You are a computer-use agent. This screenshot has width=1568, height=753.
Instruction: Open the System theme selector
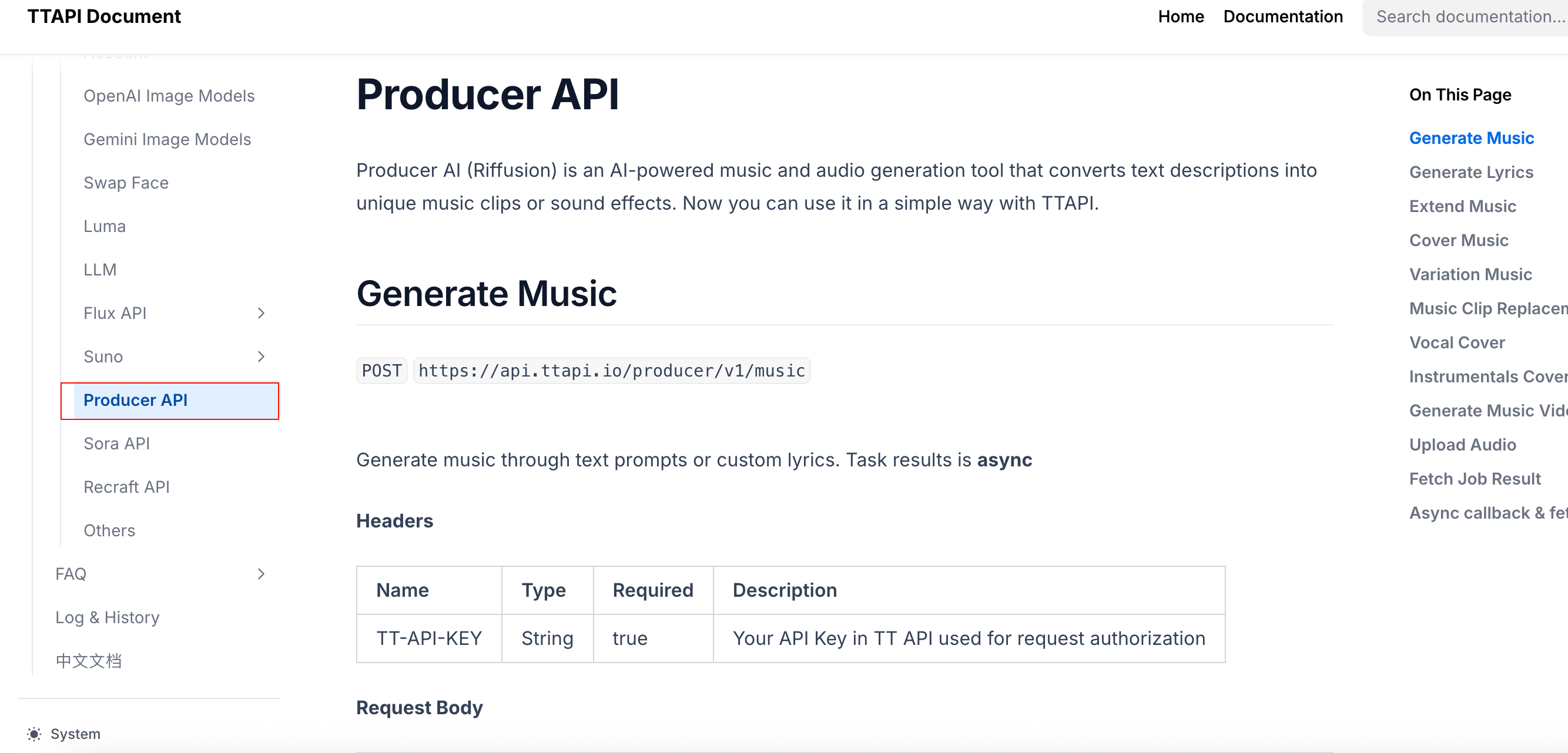pyautogui.click(x=64, y=734)
